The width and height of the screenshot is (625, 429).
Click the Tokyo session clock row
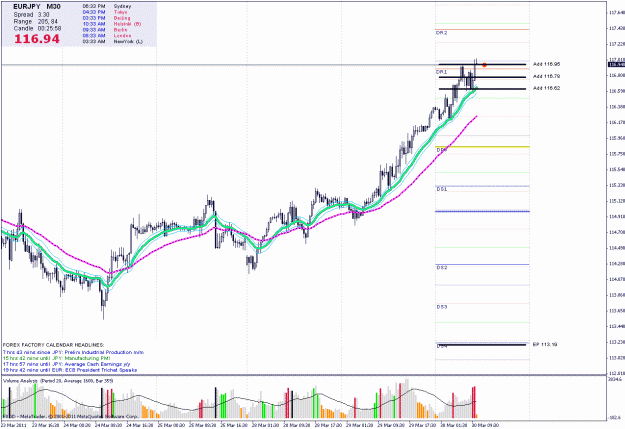click(x=105, y=12)
